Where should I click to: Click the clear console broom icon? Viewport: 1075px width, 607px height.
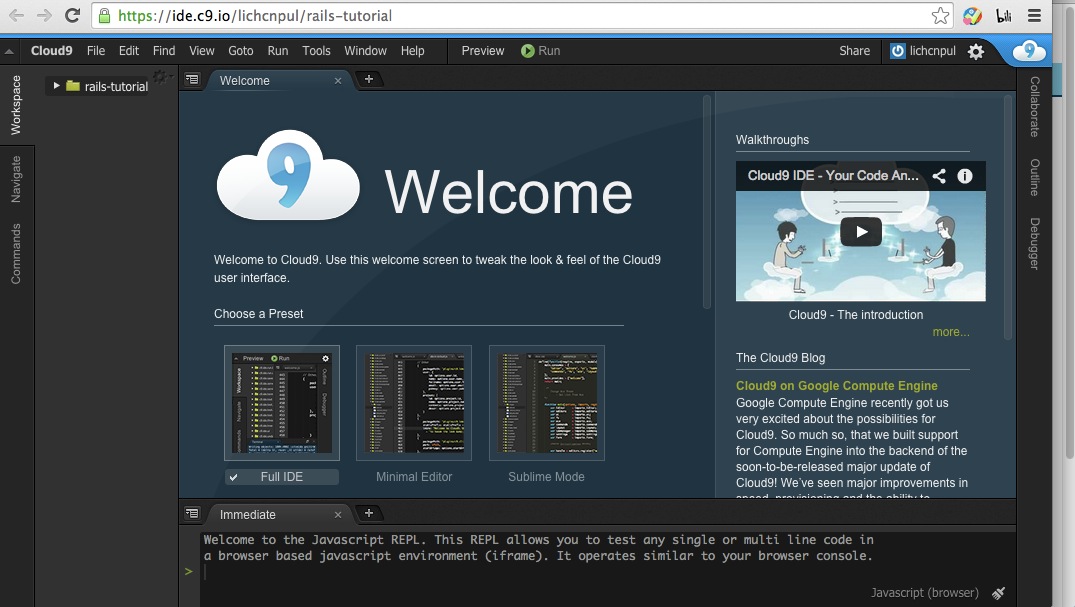pos(998,593)
